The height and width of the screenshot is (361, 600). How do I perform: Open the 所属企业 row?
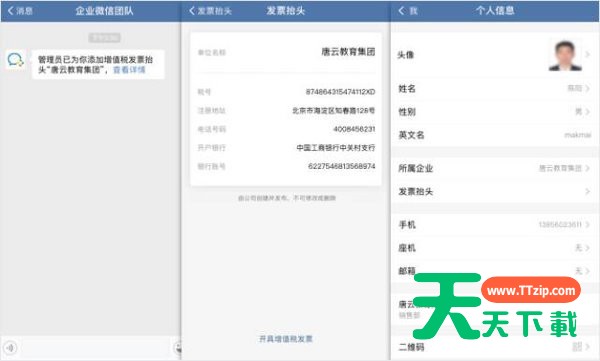pos(494,168)
